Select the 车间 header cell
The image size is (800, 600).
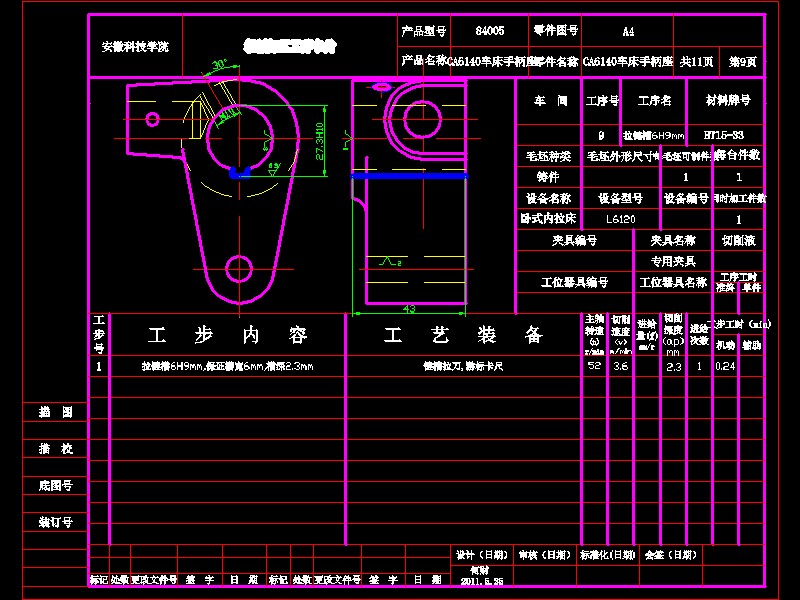[x=551, y=101]
